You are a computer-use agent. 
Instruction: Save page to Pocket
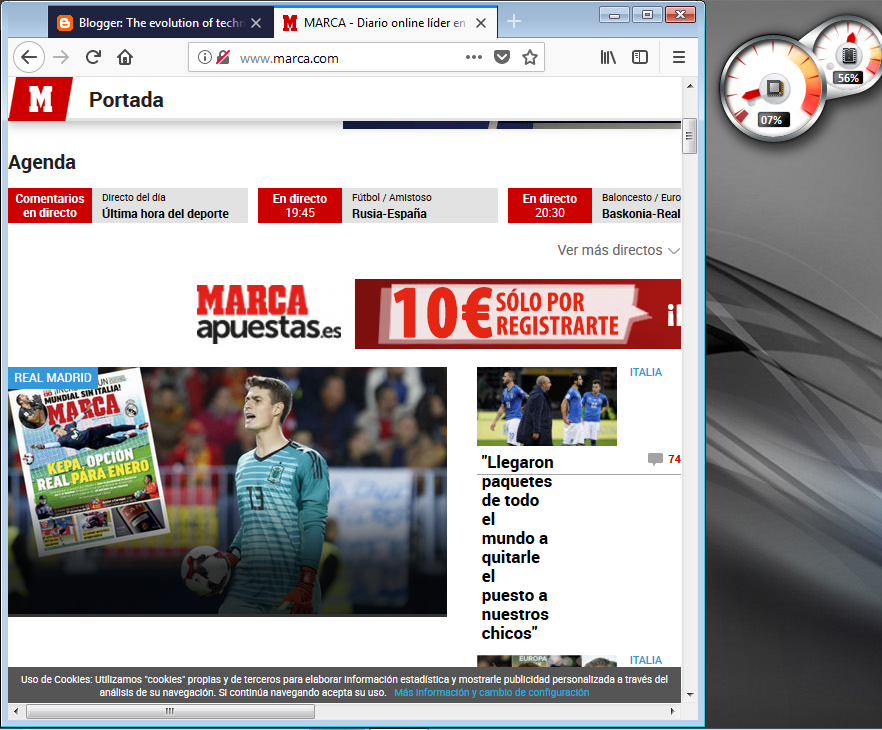pos(502,57)
